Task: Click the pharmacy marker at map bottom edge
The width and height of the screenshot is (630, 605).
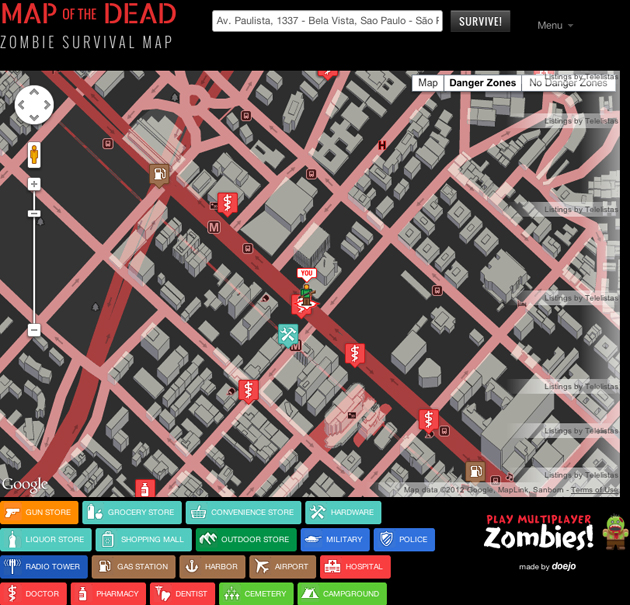Action: [145, 488]
